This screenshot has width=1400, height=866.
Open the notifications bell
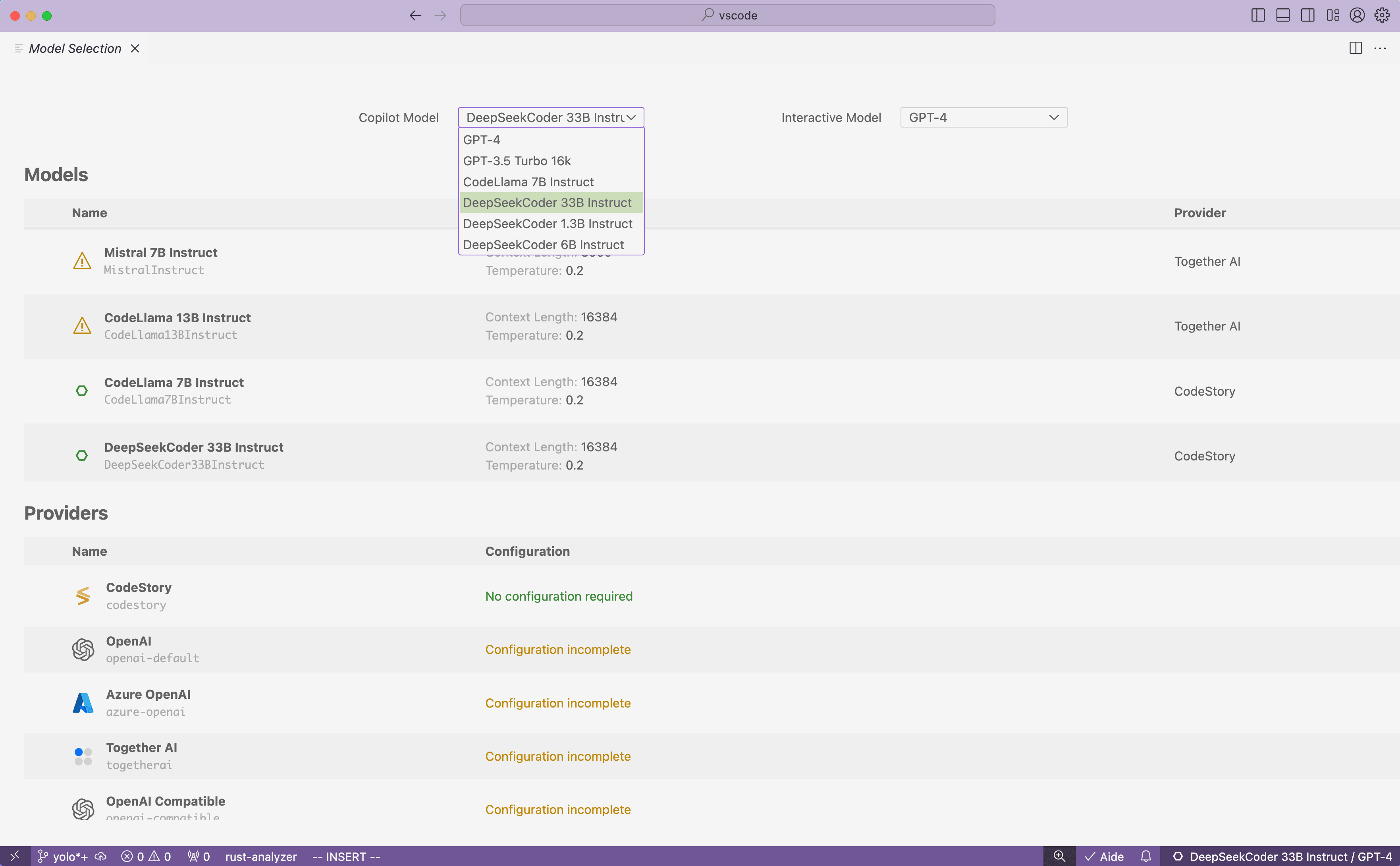pyautogui.click(x=1146, y=856)
